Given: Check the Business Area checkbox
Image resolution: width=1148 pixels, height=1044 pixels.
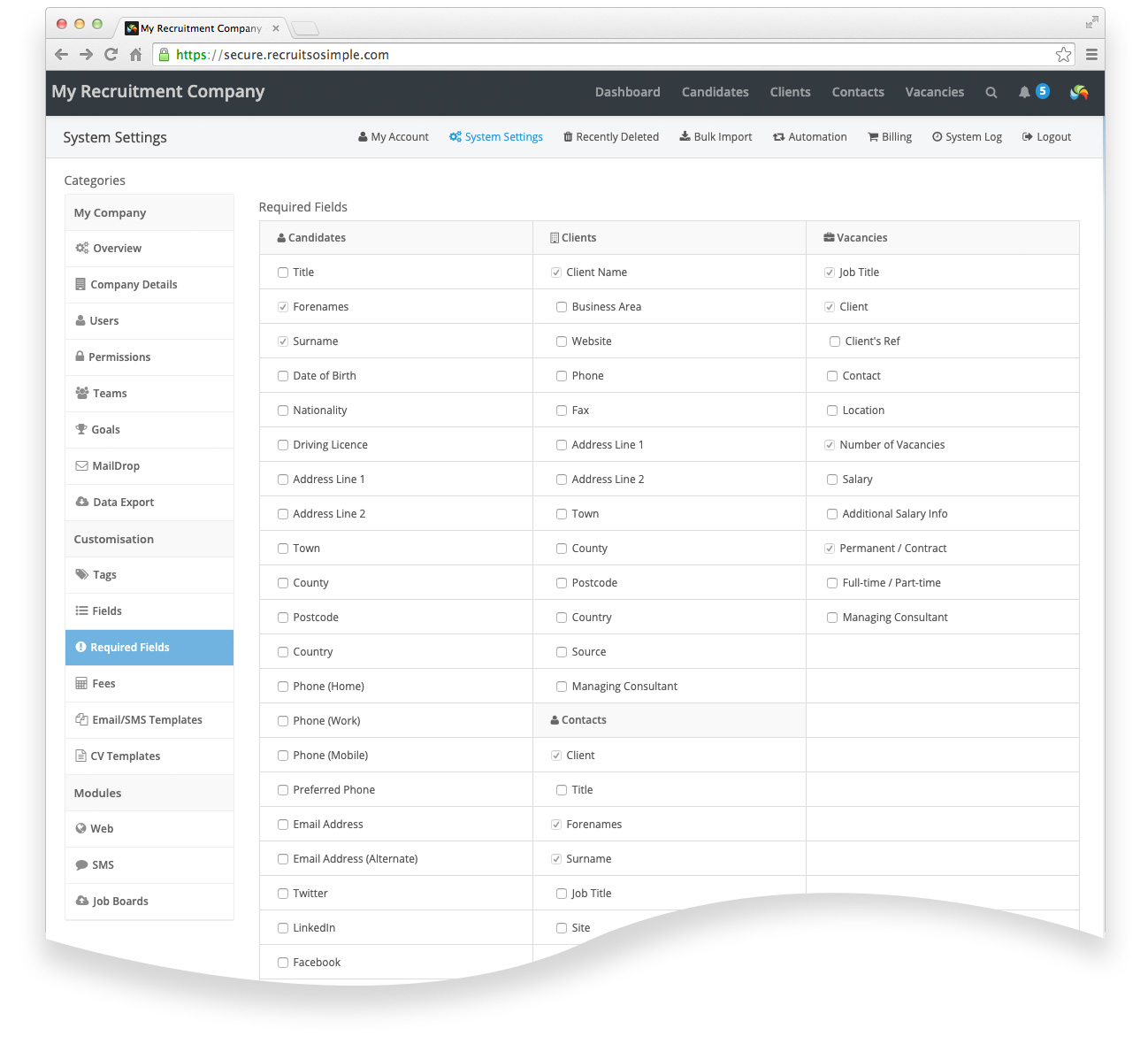Looking at the screenshot, I should [x=562, y=307].
